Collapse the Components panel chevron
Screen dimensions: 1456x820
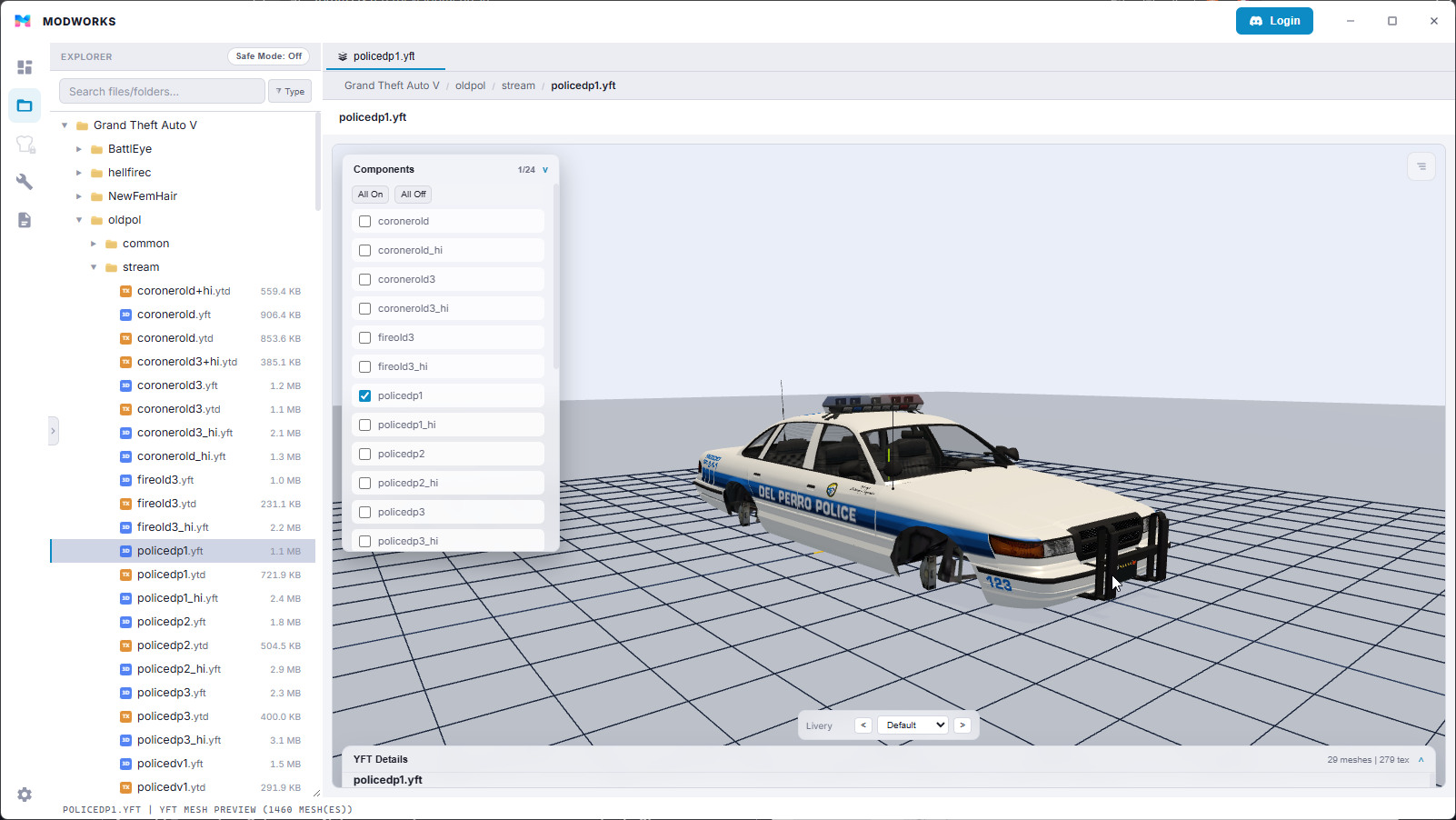pos(545,170)
